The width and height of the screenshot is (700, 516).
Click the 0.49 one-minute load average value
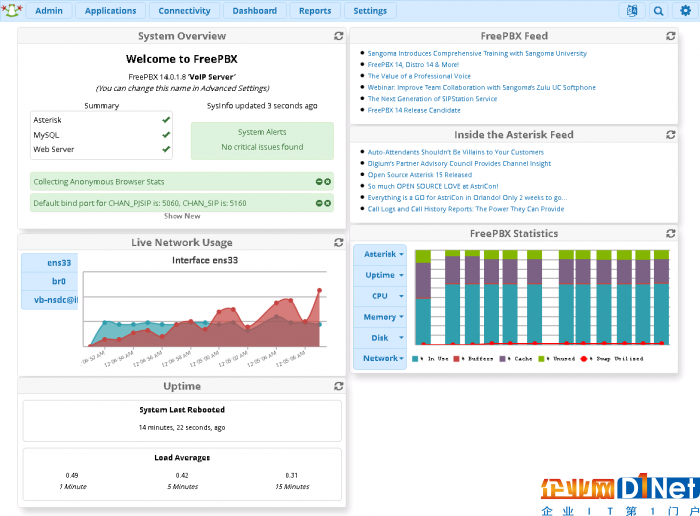[x=72, y=475]
